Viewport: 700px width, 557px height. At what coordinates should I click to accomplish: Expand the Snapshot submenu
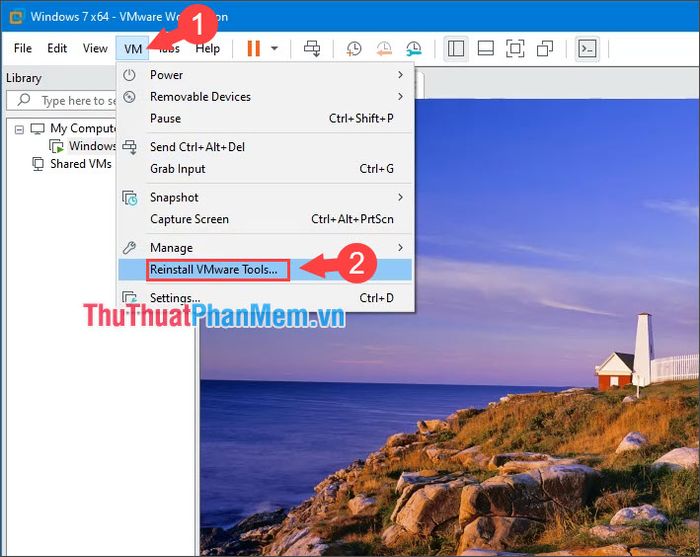coord(265,197)
